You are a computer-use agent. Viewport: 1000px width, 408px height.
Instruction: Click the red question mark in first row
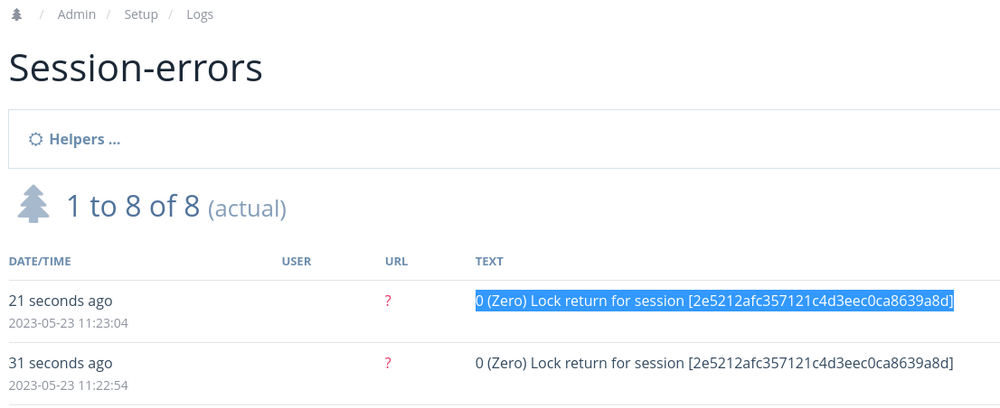[388, 301]
